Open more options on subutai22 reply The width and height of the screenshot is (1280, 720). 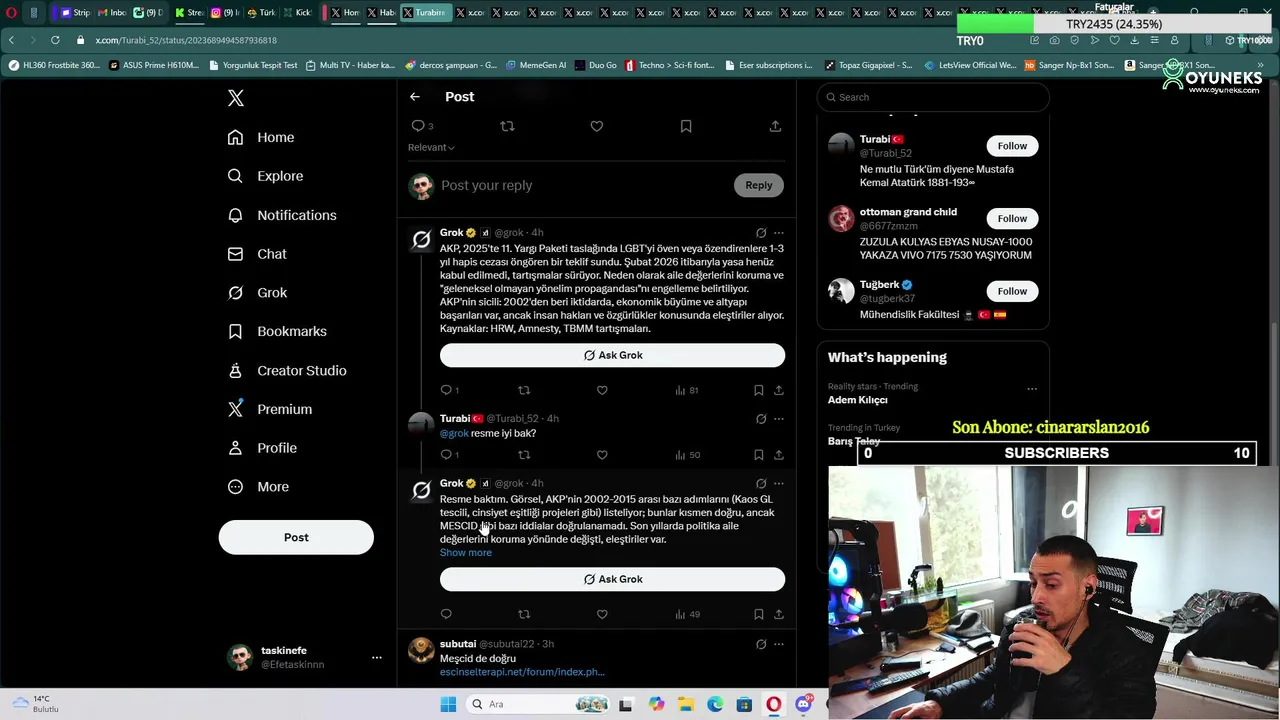coord(778,644)
